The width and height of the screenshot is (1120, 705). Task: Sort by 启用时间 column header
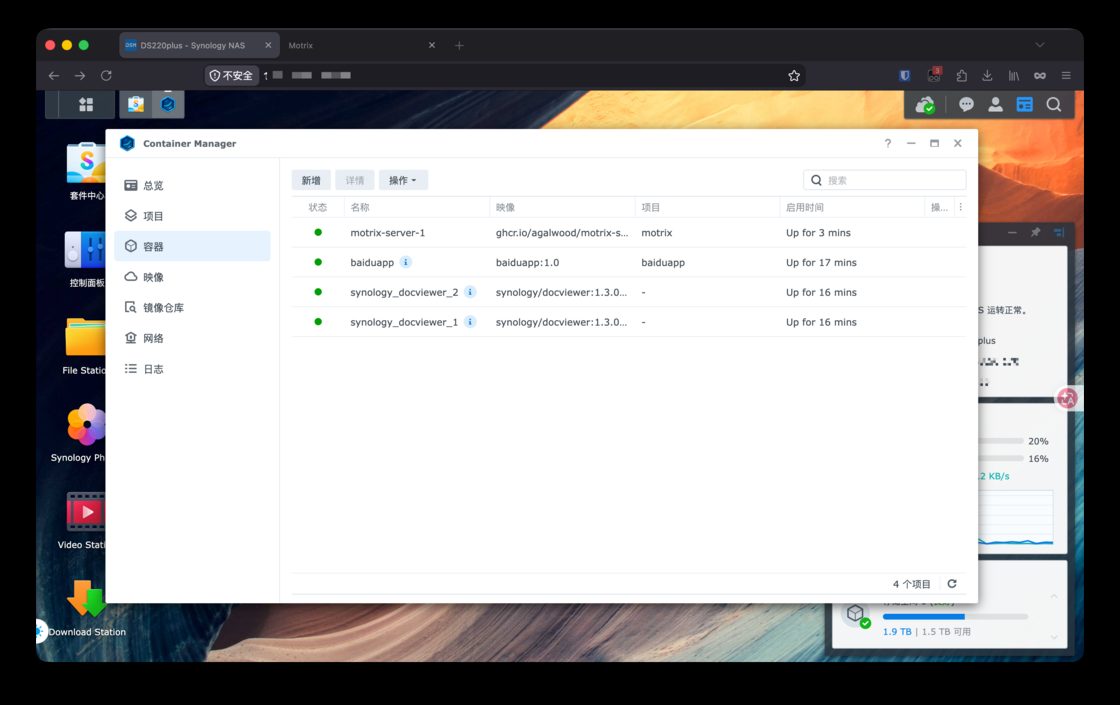pos(852,207)
